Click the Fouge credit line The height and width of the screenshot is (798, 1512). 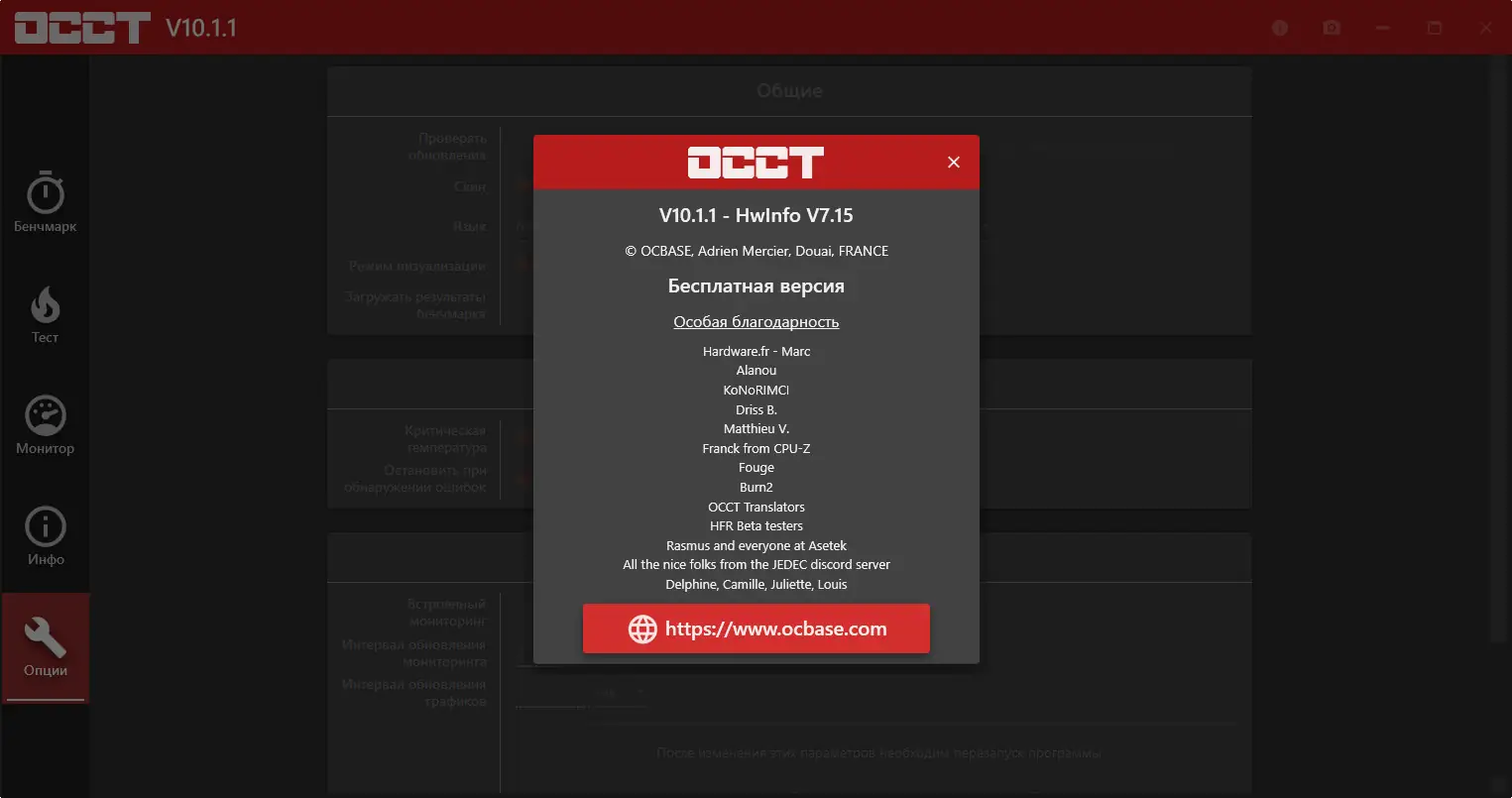tap(756, 468)
